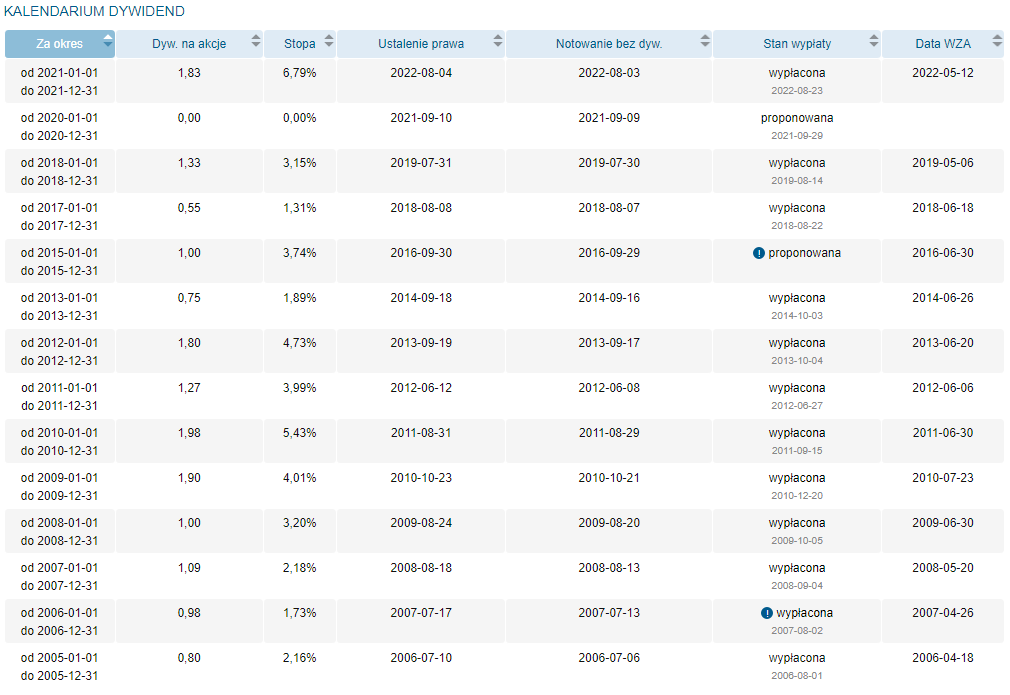Viewport: 1010px width, 695px height.
Task: Click sort arrows on Za okres column
Action: coord(108,42)
